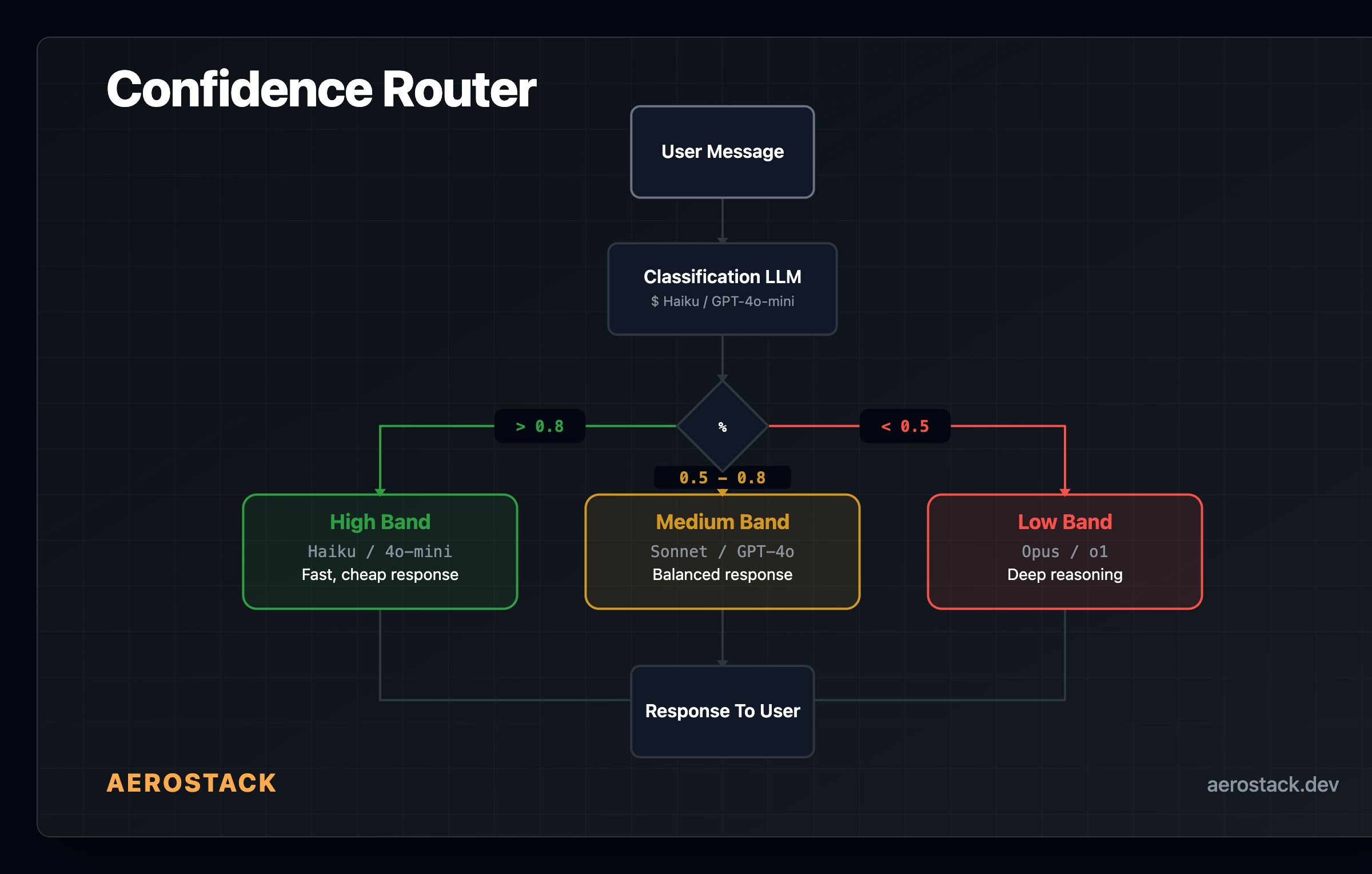This screenshot has width=1372, height=874.
Task: Select the Classification LLM box
Action: (x=722, y=289)
